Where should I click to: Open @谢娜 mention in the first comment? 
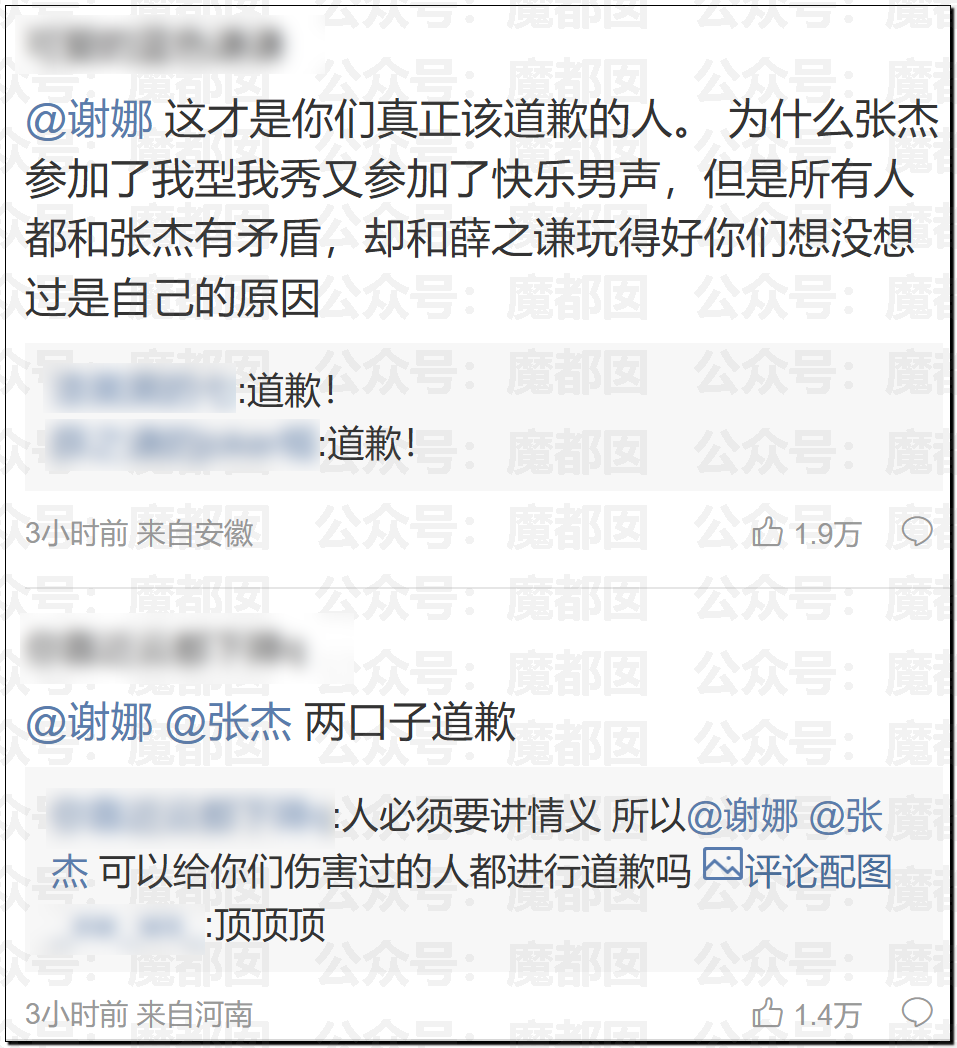click(x=90, y=121)
